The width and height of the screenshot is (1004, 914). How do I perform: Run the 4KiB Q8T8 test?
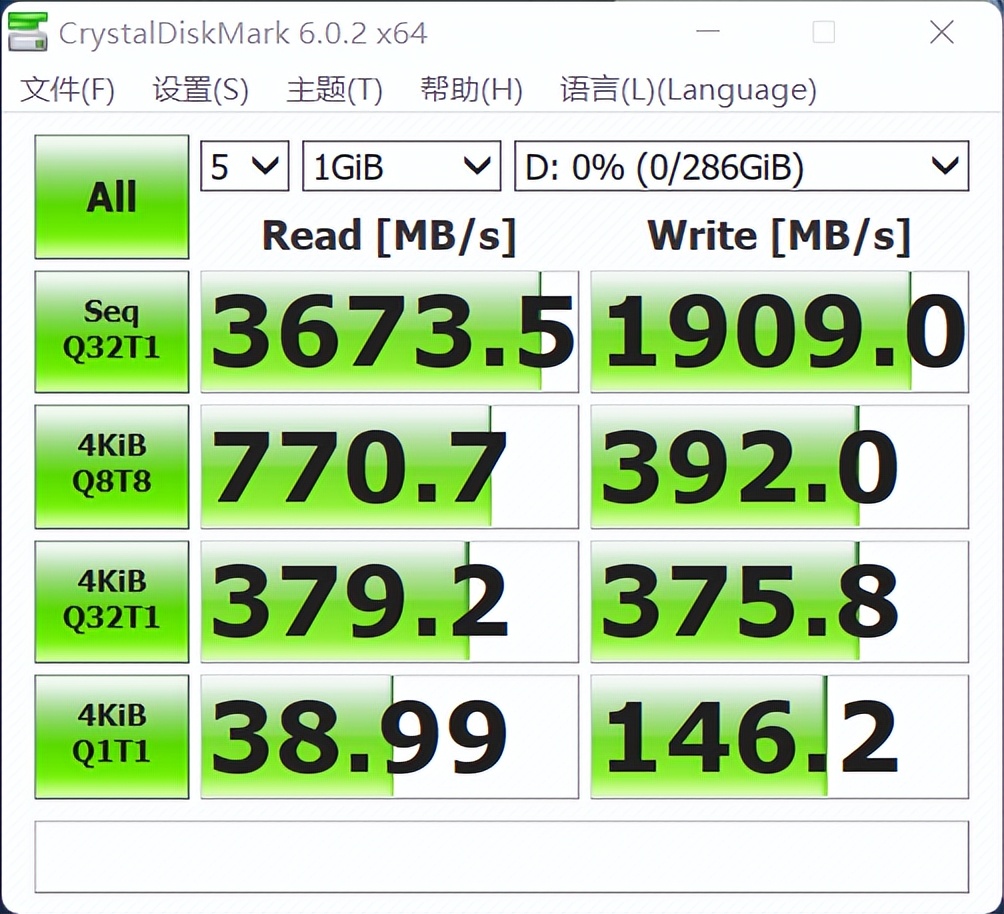[110, 465]
